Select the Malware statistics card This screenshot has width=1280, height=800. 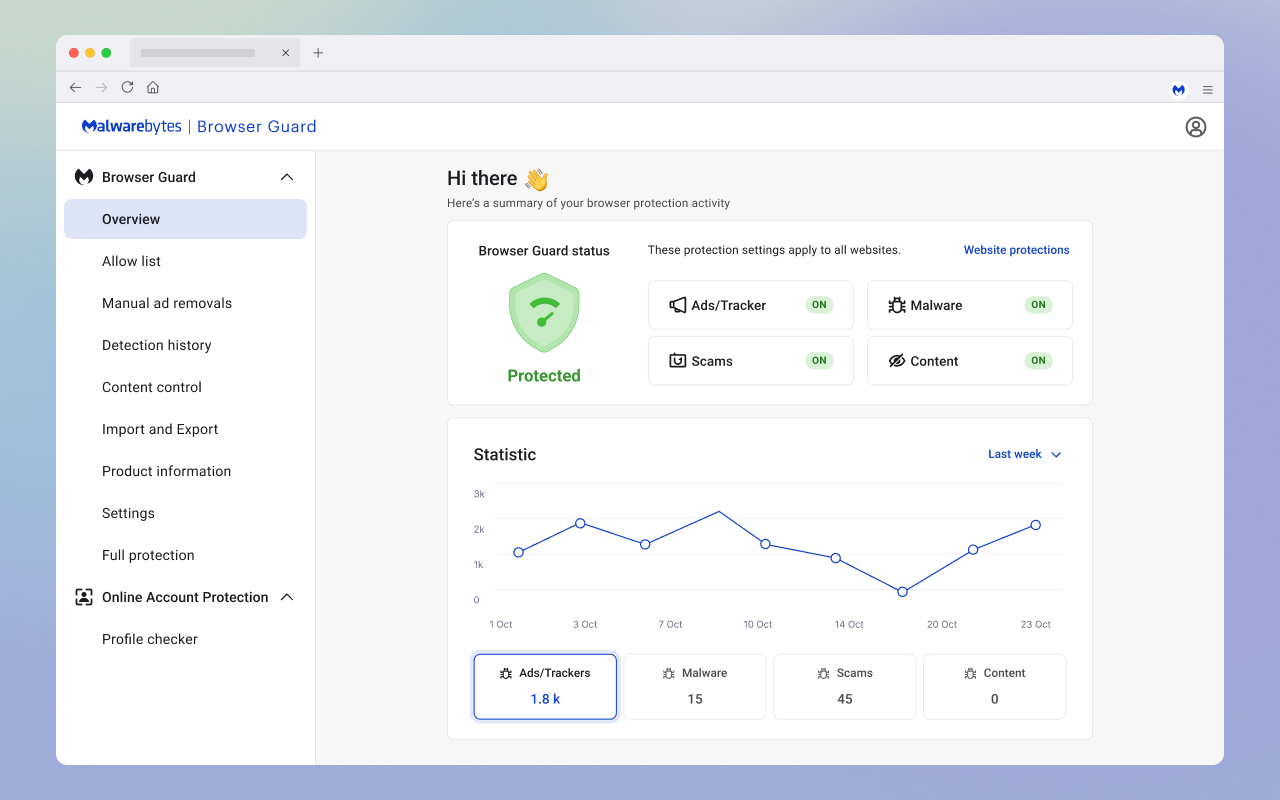click(694, 686)
